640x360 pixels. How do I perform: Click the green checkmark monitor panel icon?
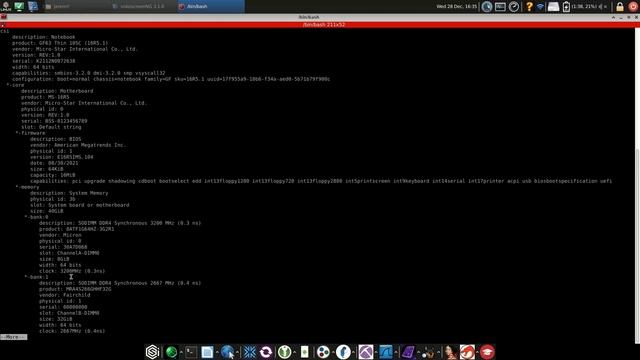tap(19, 6)
